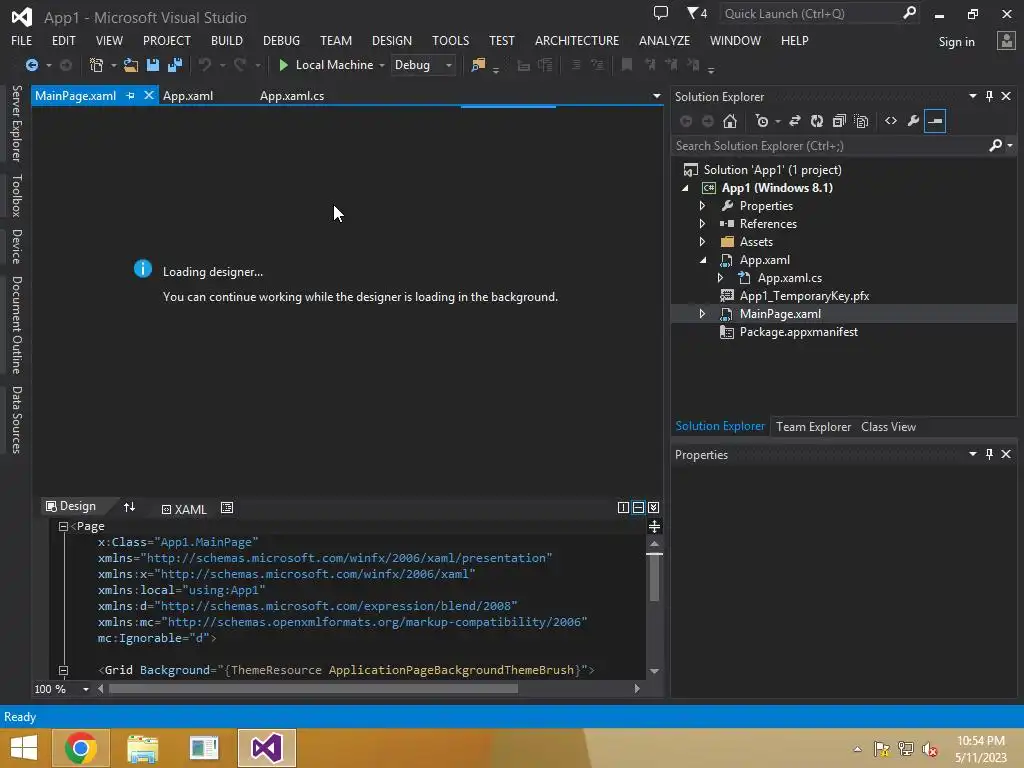
Task: Expand the Assets folder node
Action: point(703,242)
